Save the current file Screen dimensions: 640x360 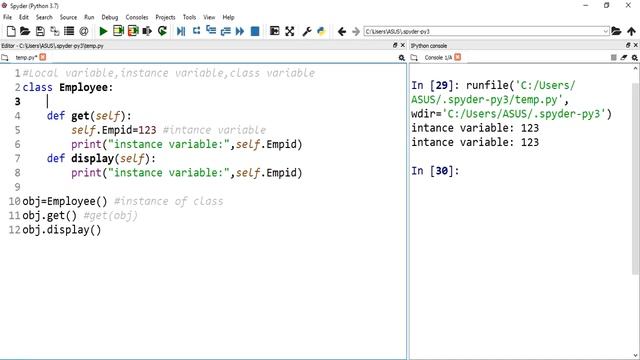40,31
